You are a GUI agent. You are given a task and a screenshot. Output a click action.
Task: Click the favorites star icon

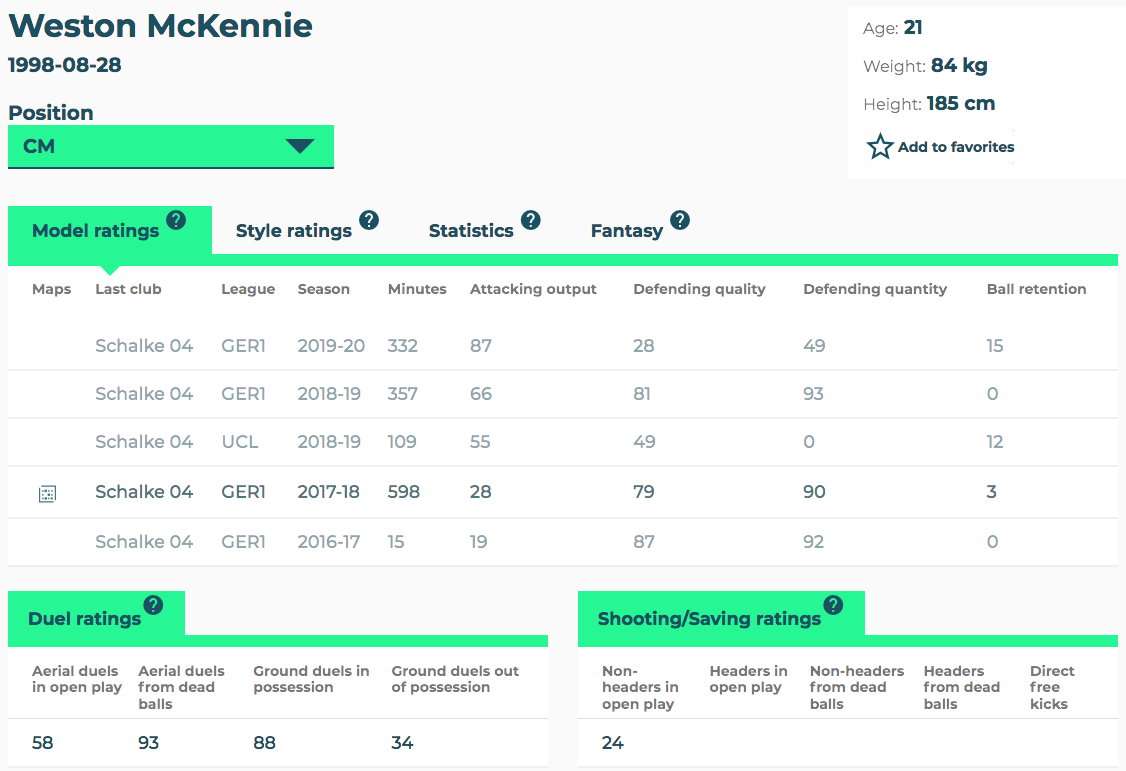pyautogui.click(x=879, y=146)
